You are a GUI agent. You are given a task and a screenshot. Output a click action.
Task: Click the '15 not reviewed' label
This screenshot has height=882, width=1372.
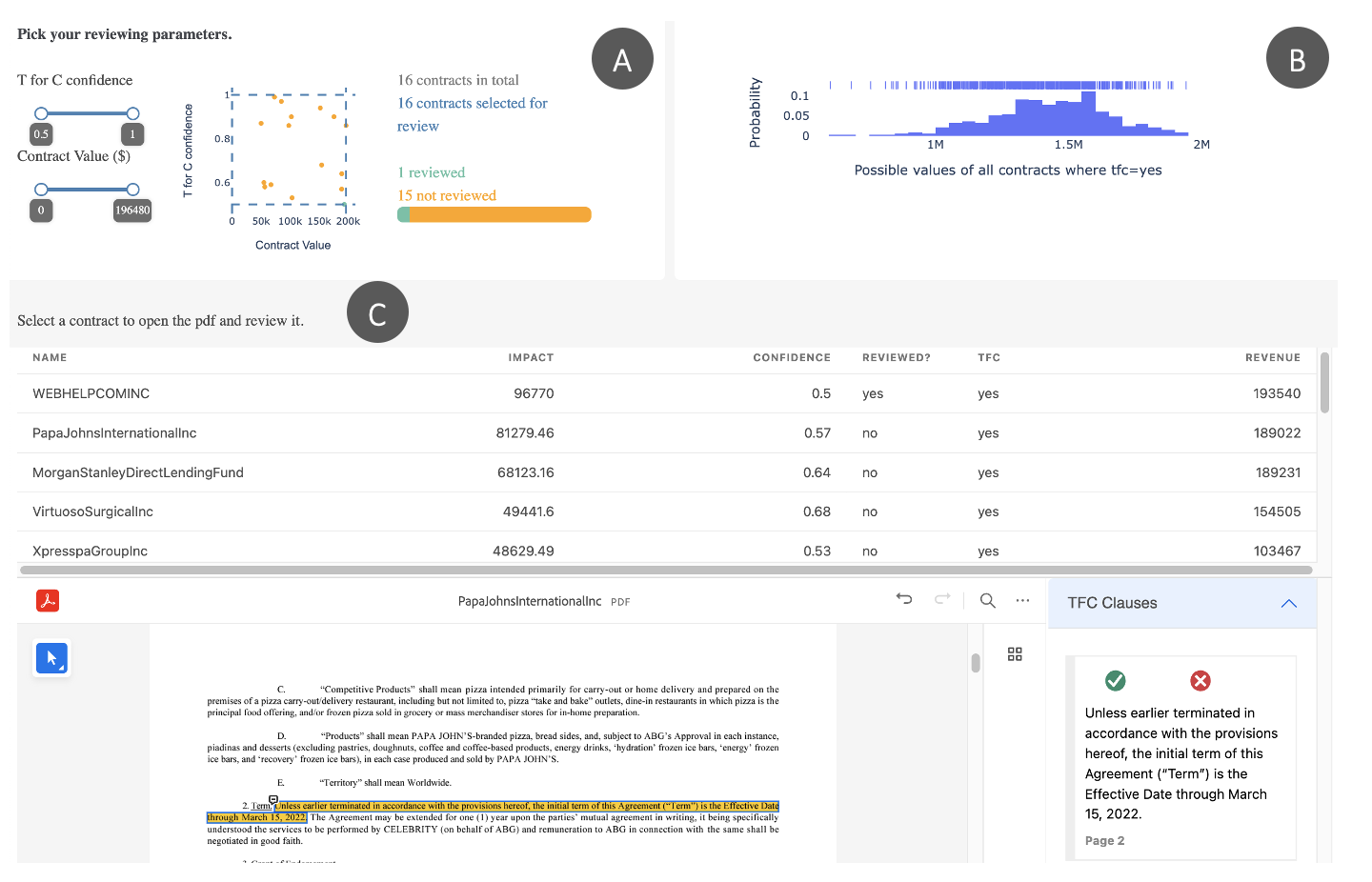click(x=447, y=195)
